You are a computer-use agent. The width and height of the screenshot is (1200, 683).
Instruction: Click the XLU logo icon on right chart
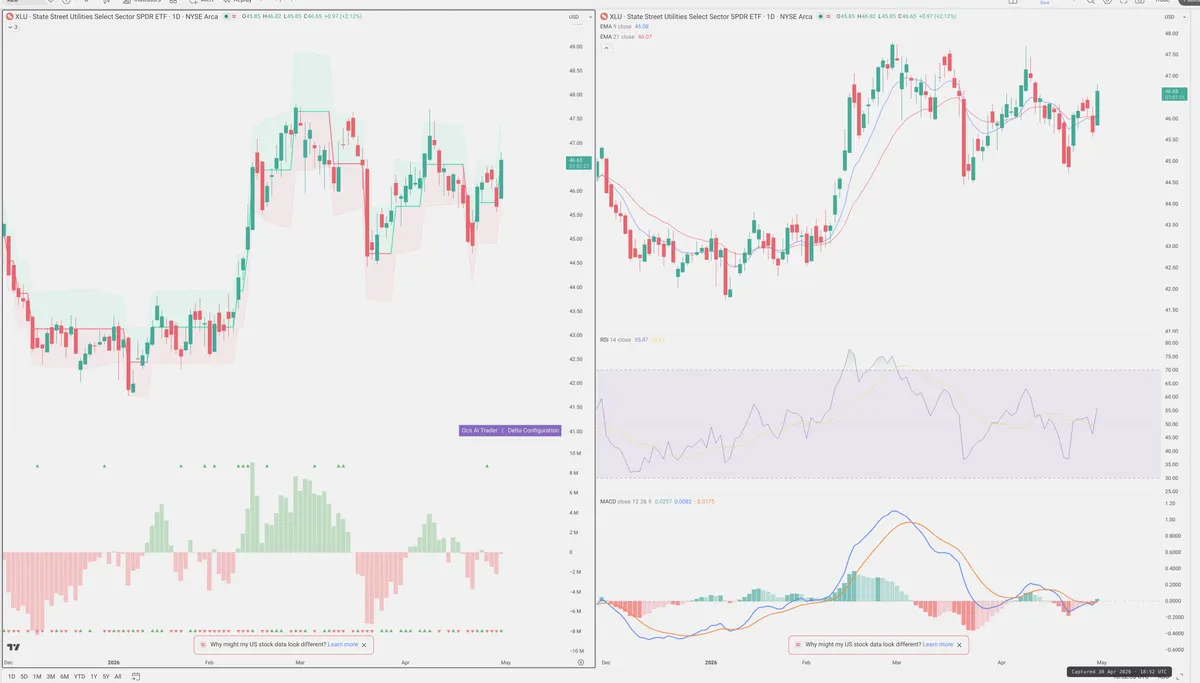point(604,17)
